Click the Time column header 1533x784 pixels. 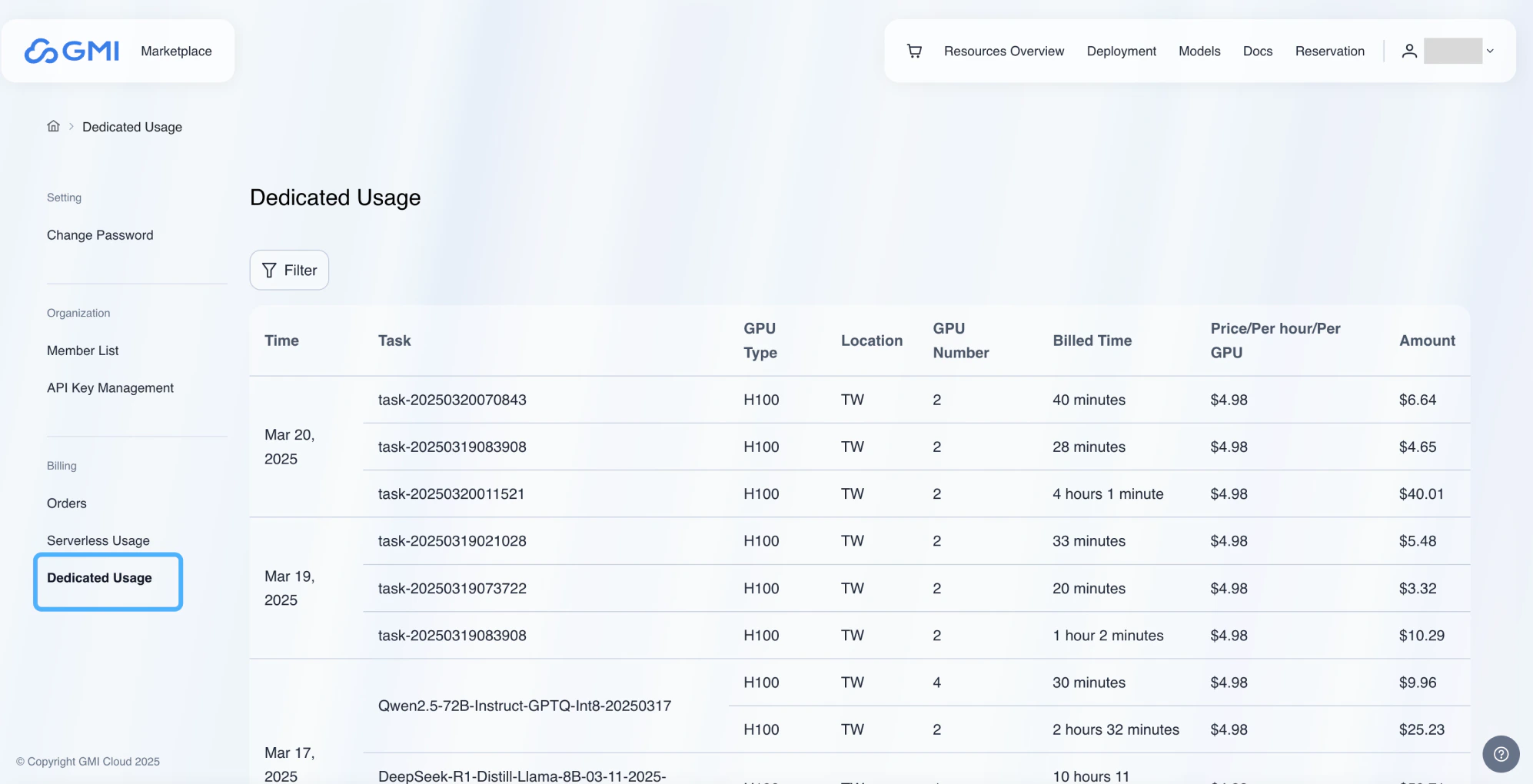point(281,341)
